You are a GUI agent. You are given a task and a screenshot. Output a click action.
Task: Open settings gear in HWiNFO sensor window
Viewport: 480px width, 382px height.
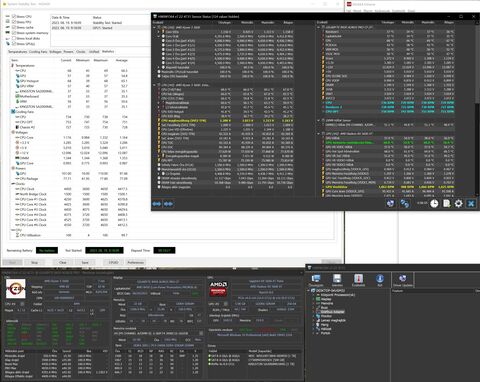458,203
